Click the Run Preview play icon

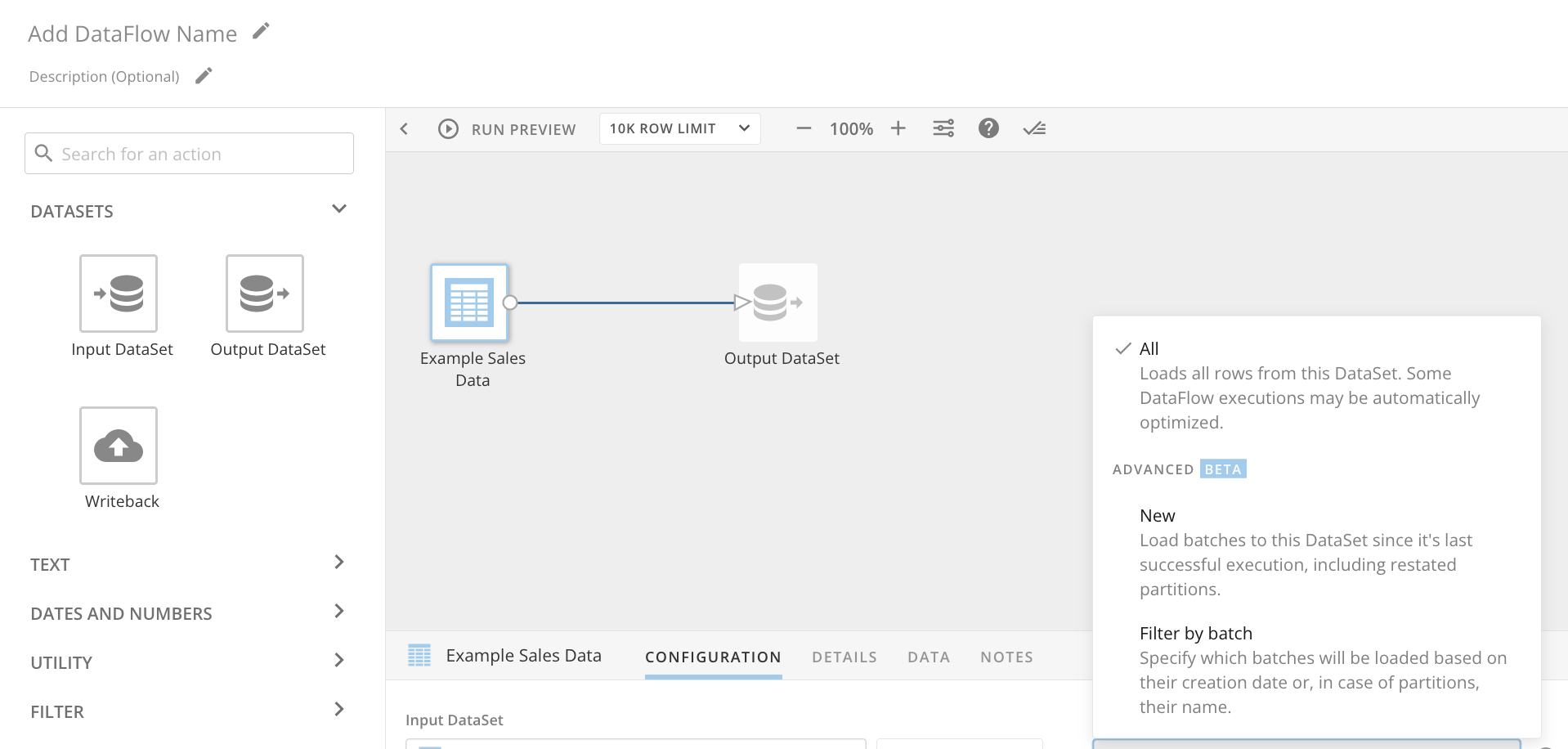coord(447,128)
